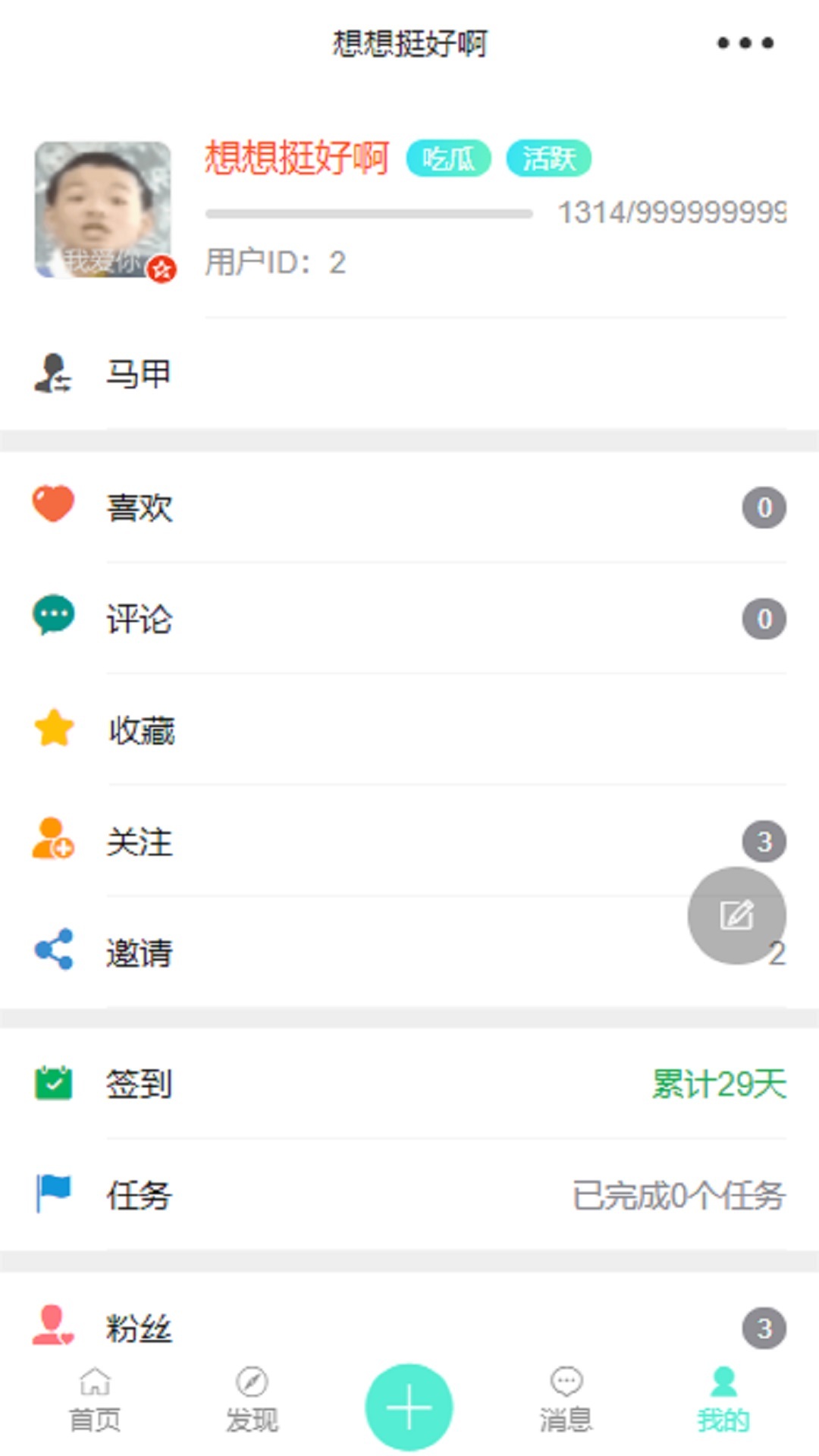Viewport: 819px width, 1456px height.
Task: Tap the red heart 喜欢 icon
Action: tap(53, 504)
